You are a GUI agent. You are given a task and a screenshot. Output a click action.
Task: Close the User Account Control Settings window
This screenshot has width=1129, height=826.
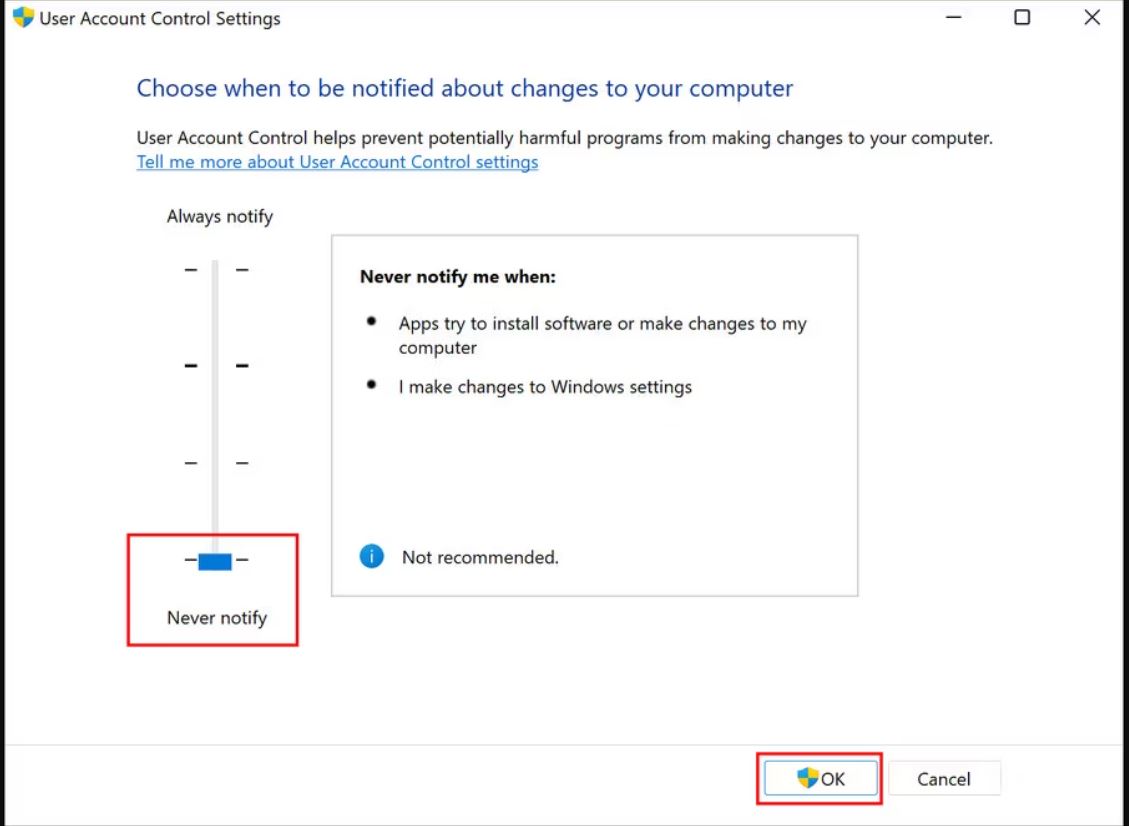[1092, 17]
